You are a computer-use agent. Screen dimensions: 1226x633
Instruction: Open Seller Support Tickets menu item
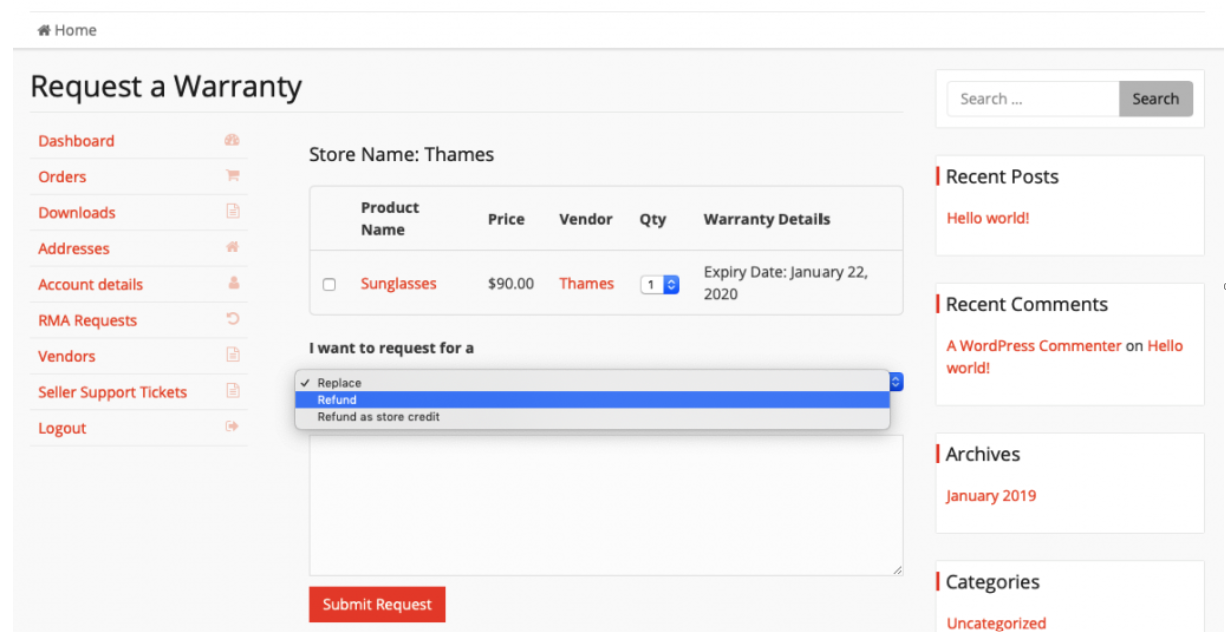coord(112,392)
